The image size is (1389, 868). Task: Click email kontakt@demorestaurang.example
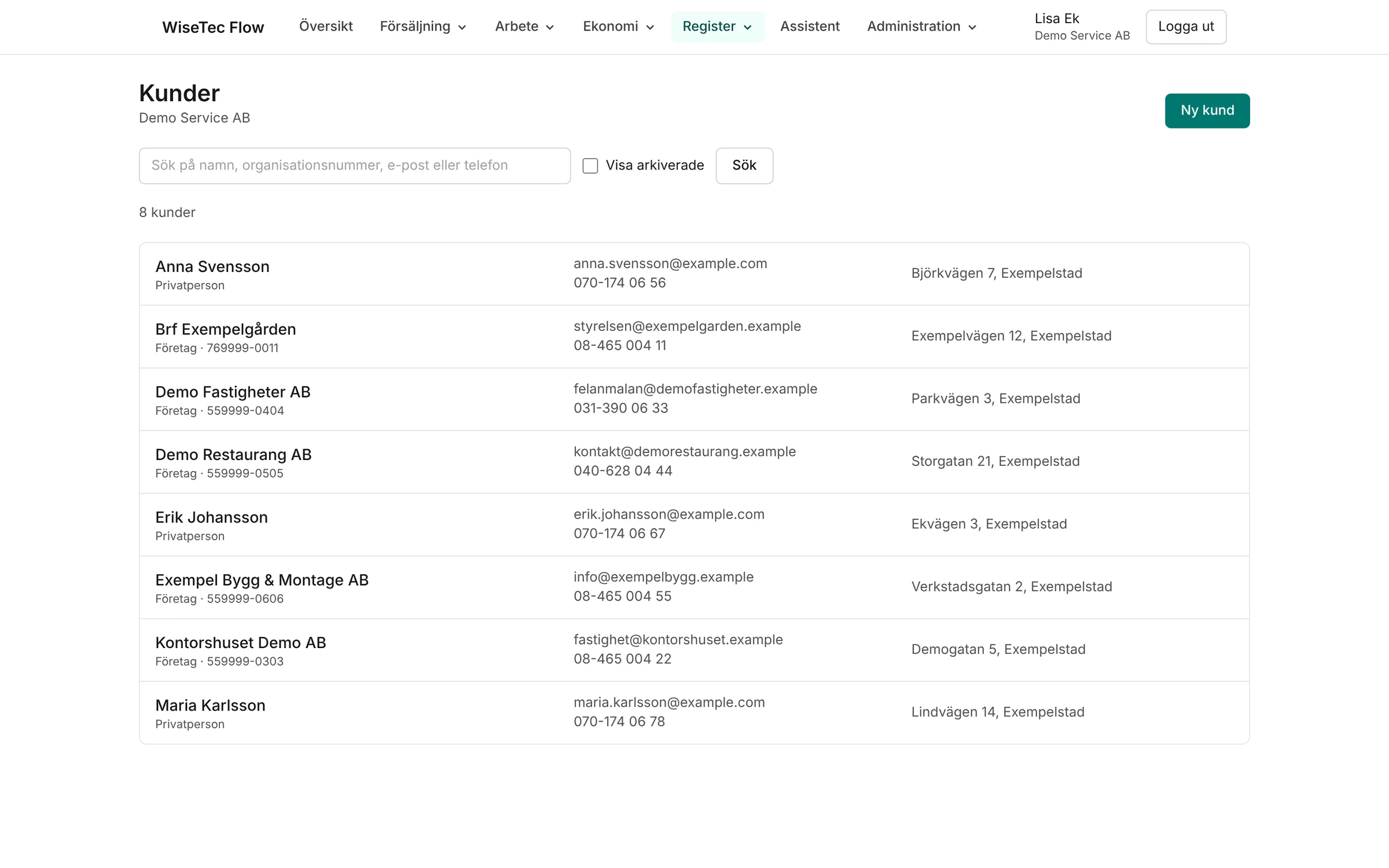pos(685,451)
